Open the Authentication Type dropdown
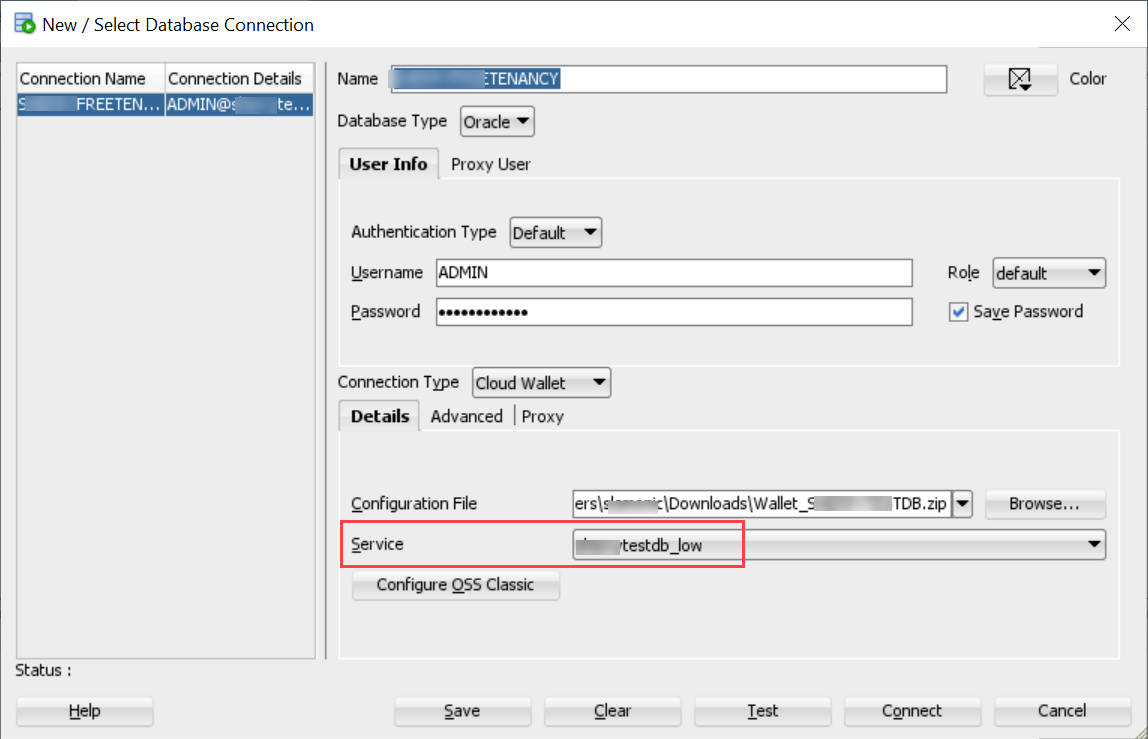The image size is (1148, 739). [555, 233]
